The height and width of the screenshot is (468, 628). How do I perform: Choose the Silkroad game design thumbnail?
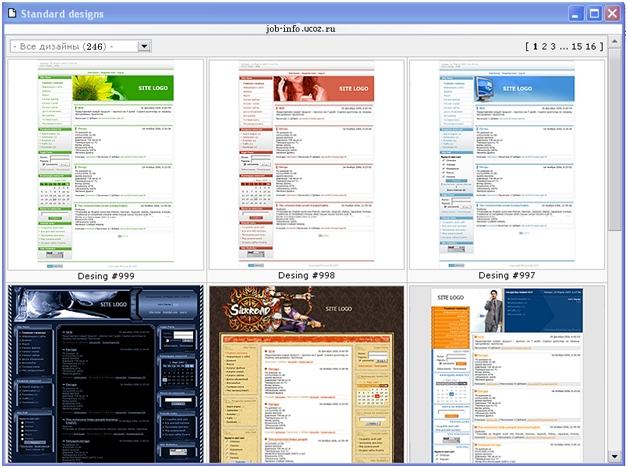coord(306,374)
